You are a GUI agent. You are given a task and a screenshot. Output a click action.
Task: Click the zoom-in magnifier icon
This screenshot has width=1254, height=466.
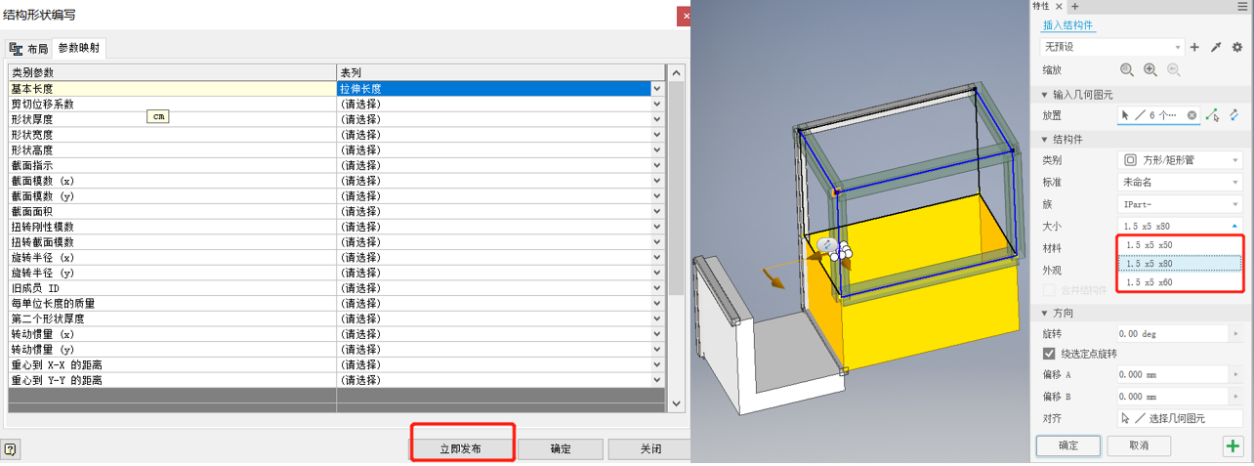click(1151, 70)
